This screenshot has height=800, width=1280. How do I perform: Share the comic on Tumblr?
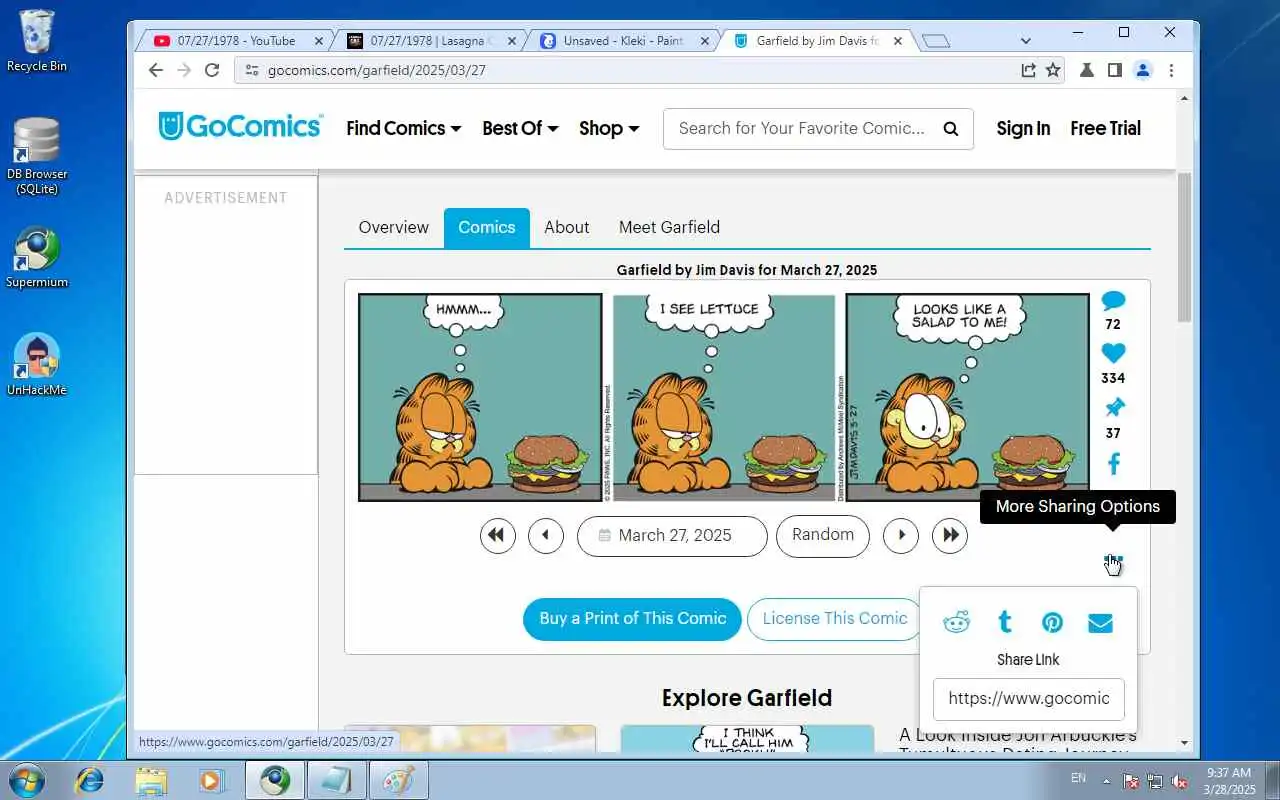coord(1005,622)
